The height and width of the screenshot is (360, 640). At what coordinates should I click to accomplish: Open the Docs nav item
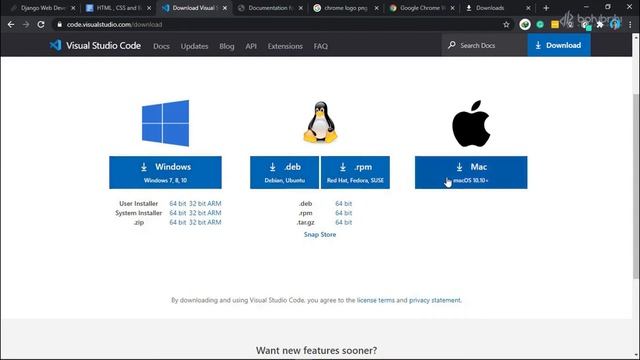coord(161,46)
